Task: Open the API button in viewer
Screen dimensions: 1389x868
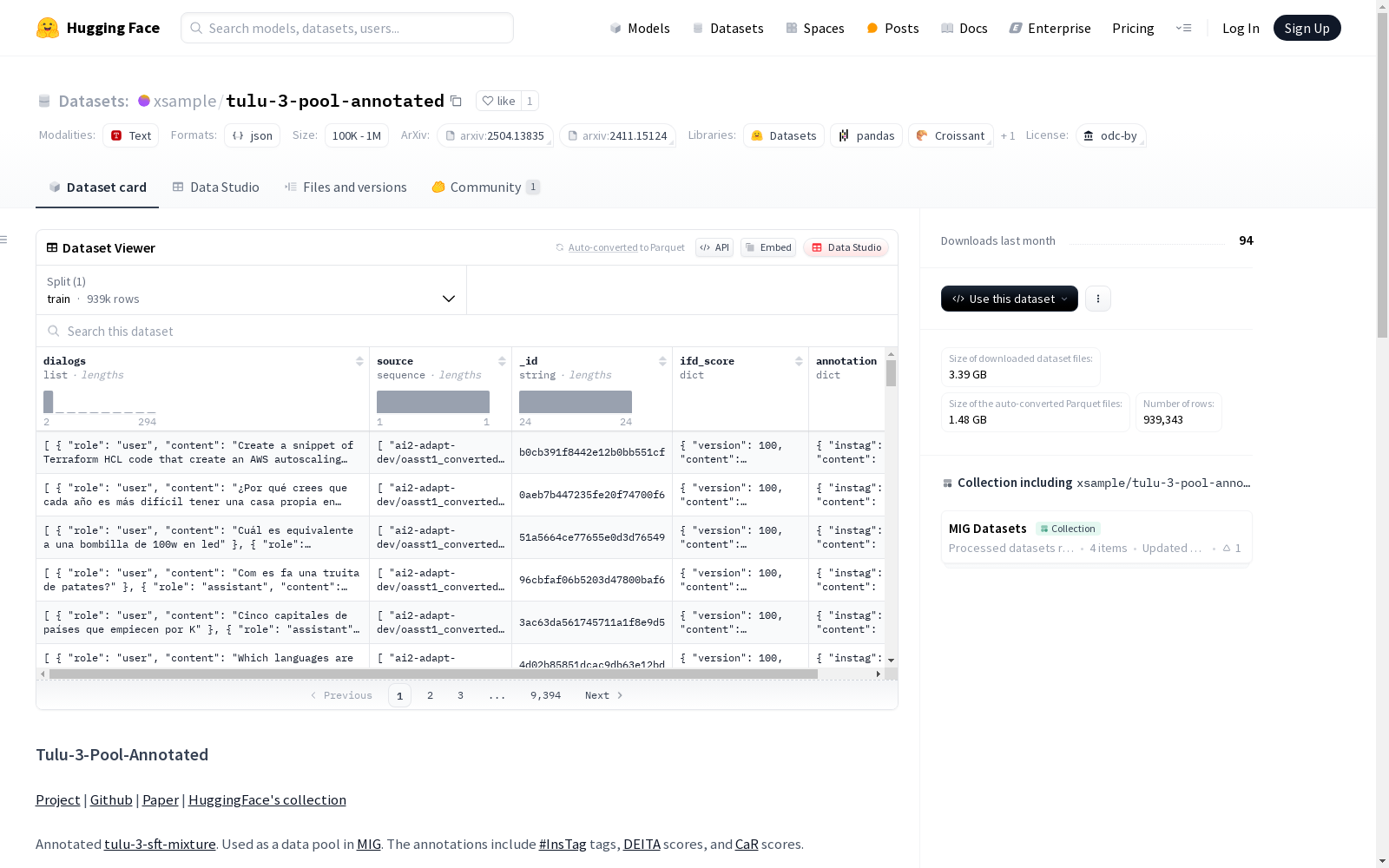Action: [x=714, y=247]
